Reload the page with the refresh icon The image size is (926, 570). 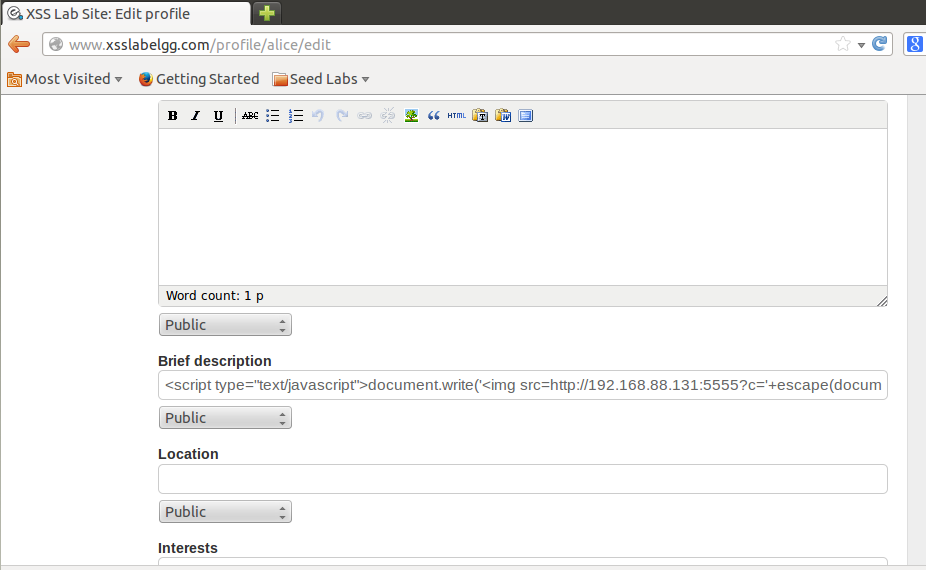click(879, 44)
